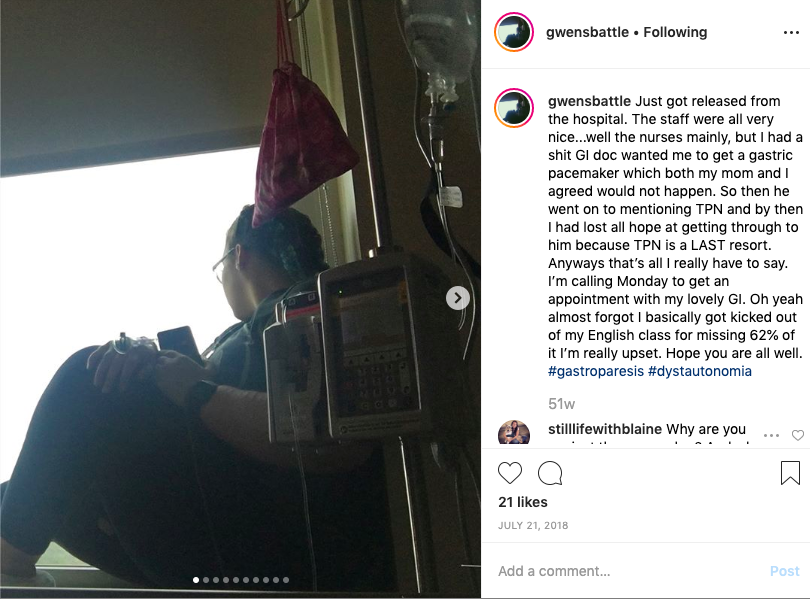Jump to second carousel dot indicator

[206, 580]
